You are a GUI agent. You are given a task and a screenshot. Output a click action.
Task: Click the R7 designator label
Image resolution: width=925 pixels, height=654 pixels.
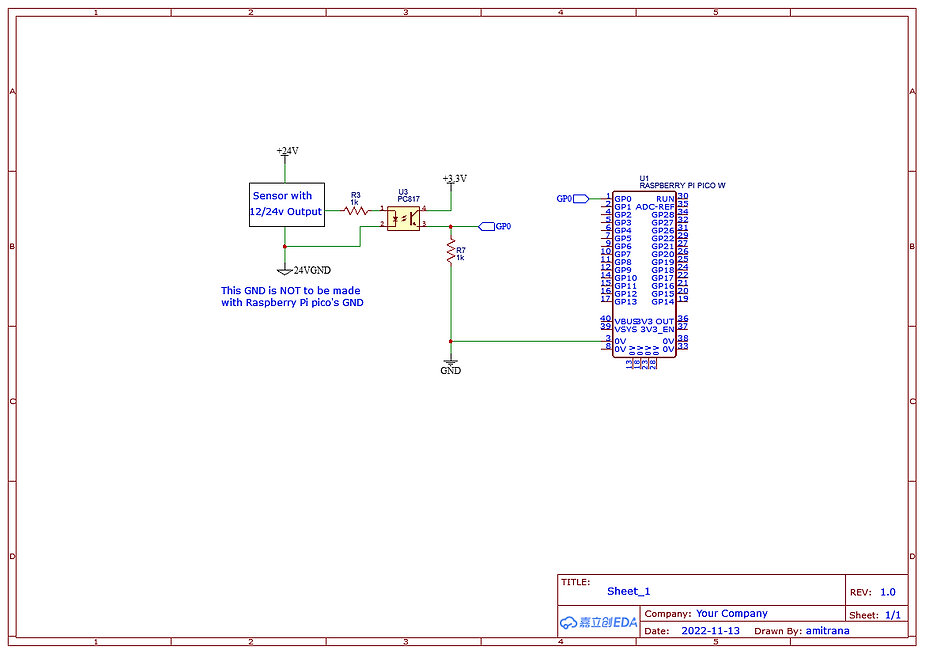click(x=461, y=250)
